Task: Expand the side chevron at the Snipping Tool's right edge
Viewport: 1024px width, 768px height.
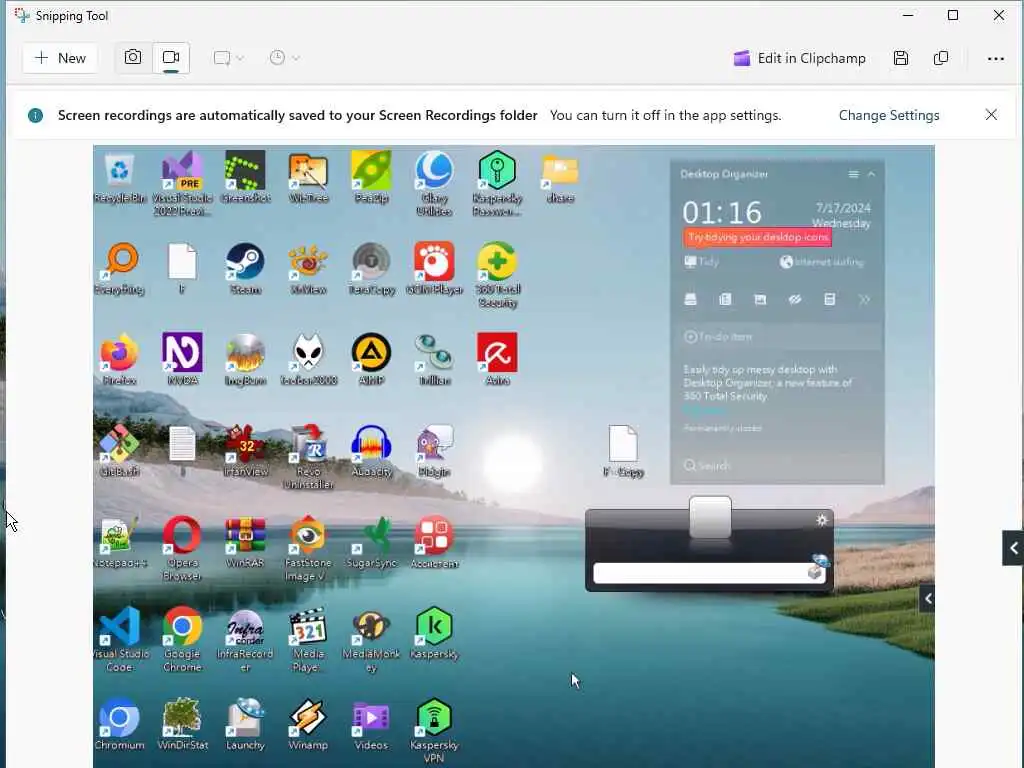Action: [1013, 548]
